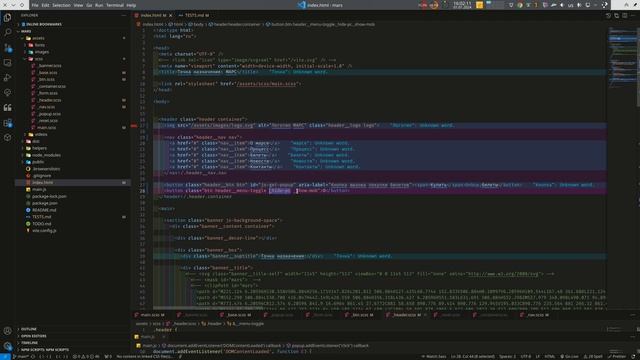The image size is (640, 360).
Task: Click the git branch indicator in status bar
Action: [x=21, y=357]
